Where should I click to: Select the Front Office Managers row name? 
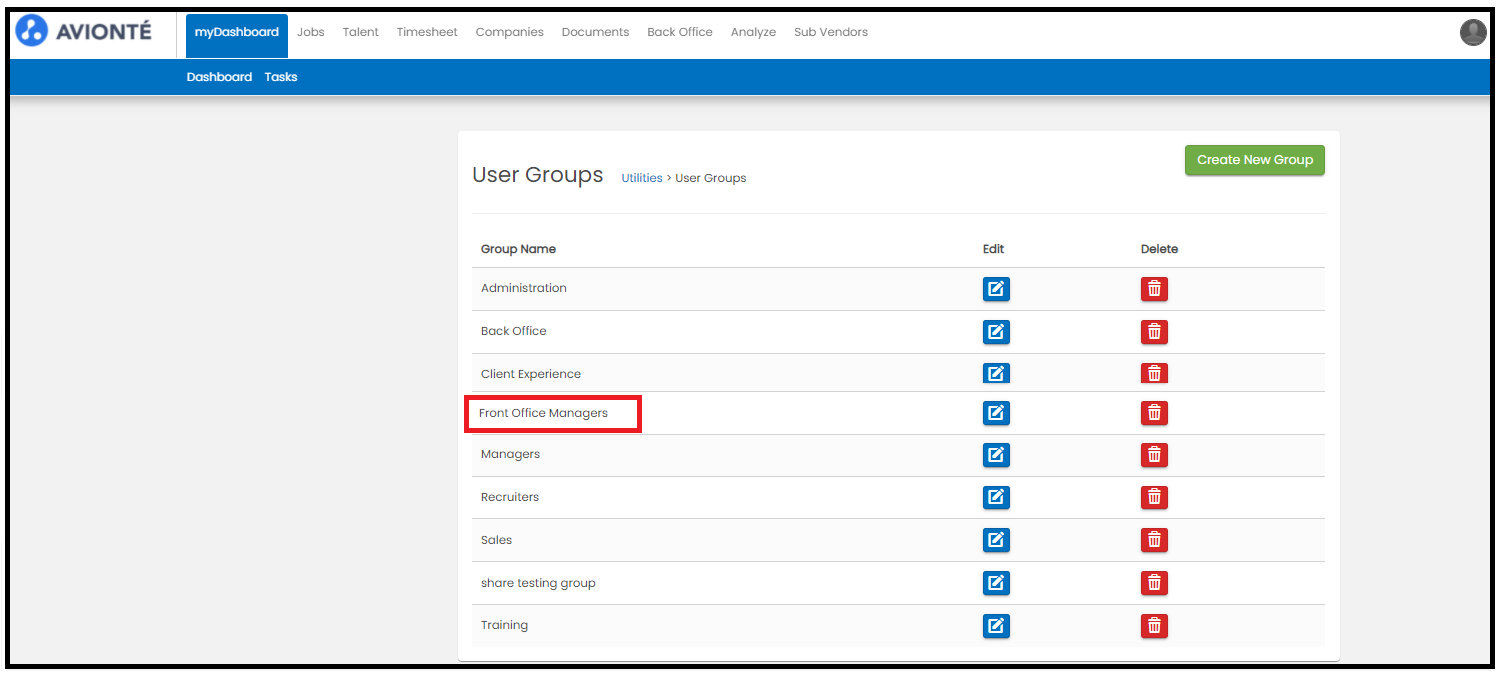coord(543,413)
